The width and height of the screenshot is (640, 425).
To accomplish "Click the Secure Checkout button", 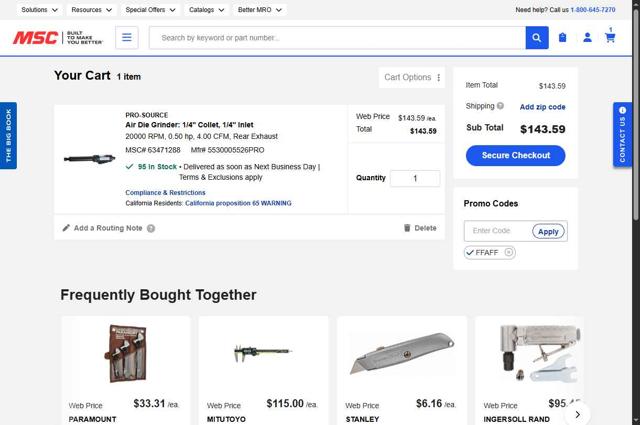I will coord(515,155).
